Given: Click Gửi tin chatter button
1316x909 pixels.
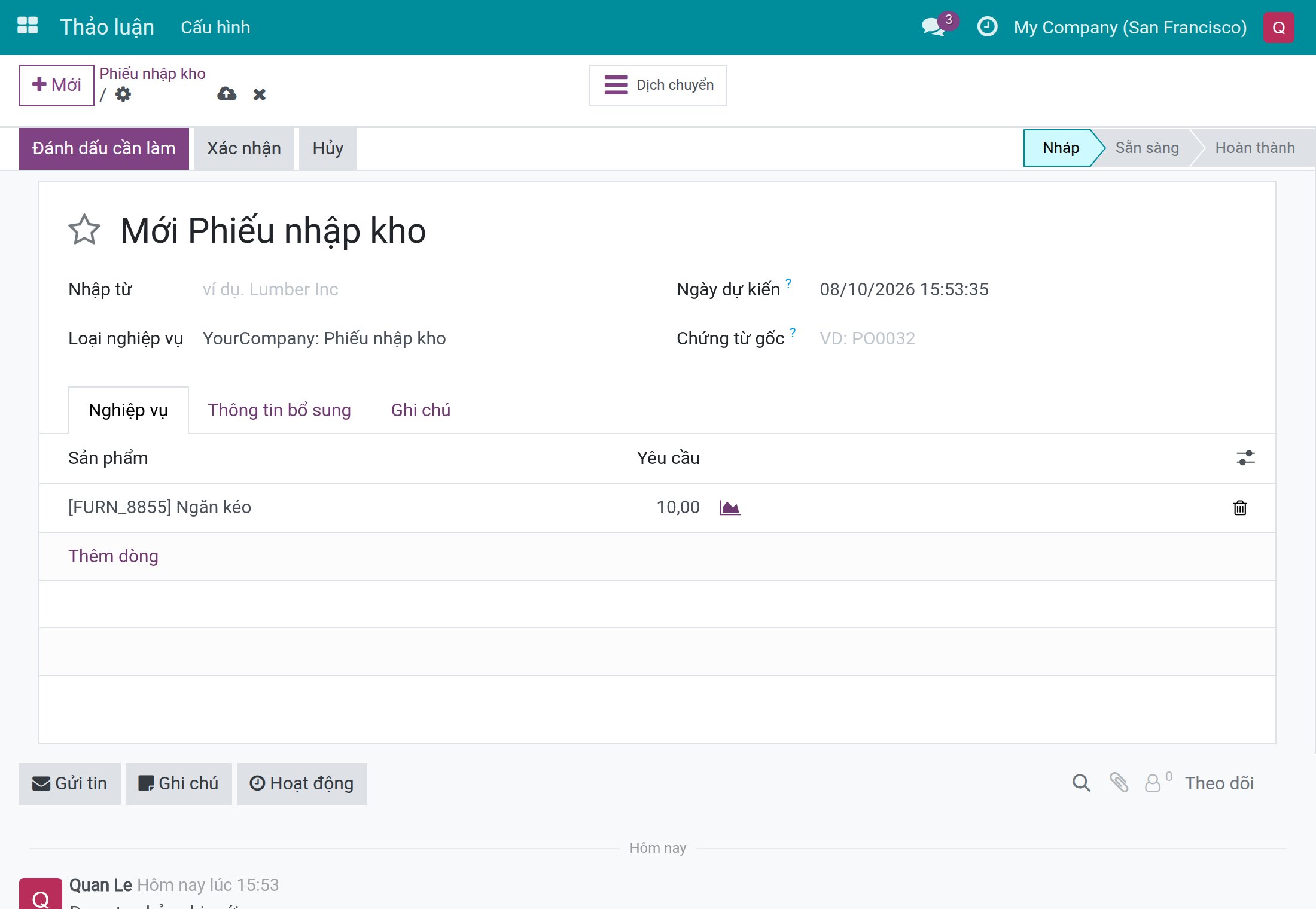Looking at the screenshot, I should click(x=70, y=783).
